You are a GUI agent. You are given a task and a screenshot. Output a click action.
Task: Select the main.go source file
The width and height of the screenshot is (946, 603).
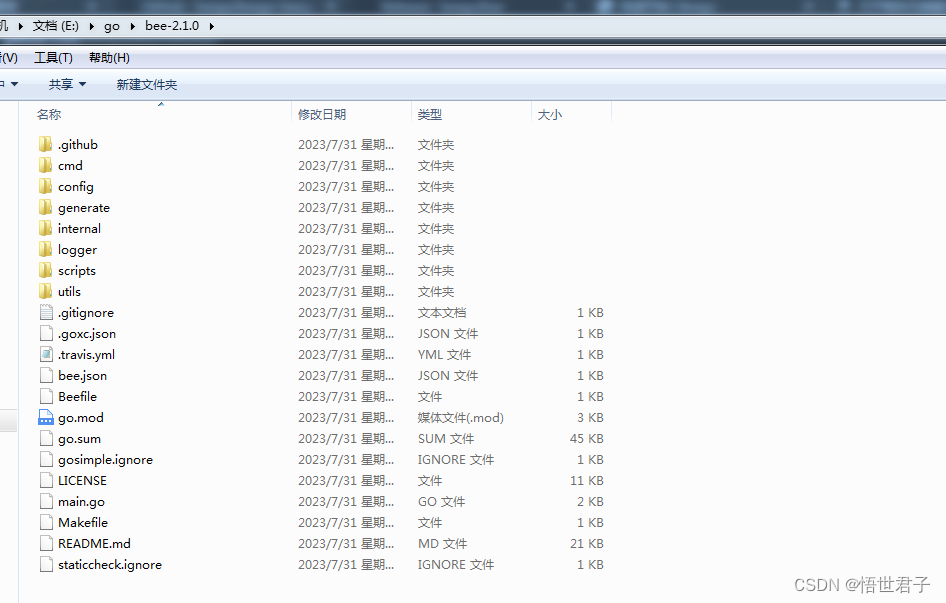[78, 501]
